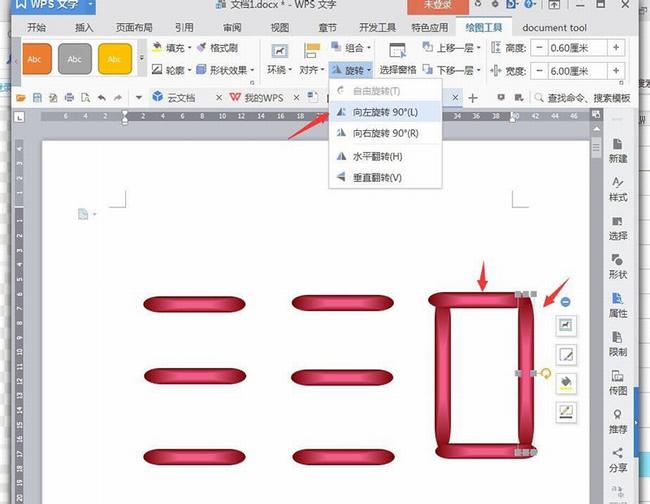Click the open folder icon in quick toolbar

21,98
